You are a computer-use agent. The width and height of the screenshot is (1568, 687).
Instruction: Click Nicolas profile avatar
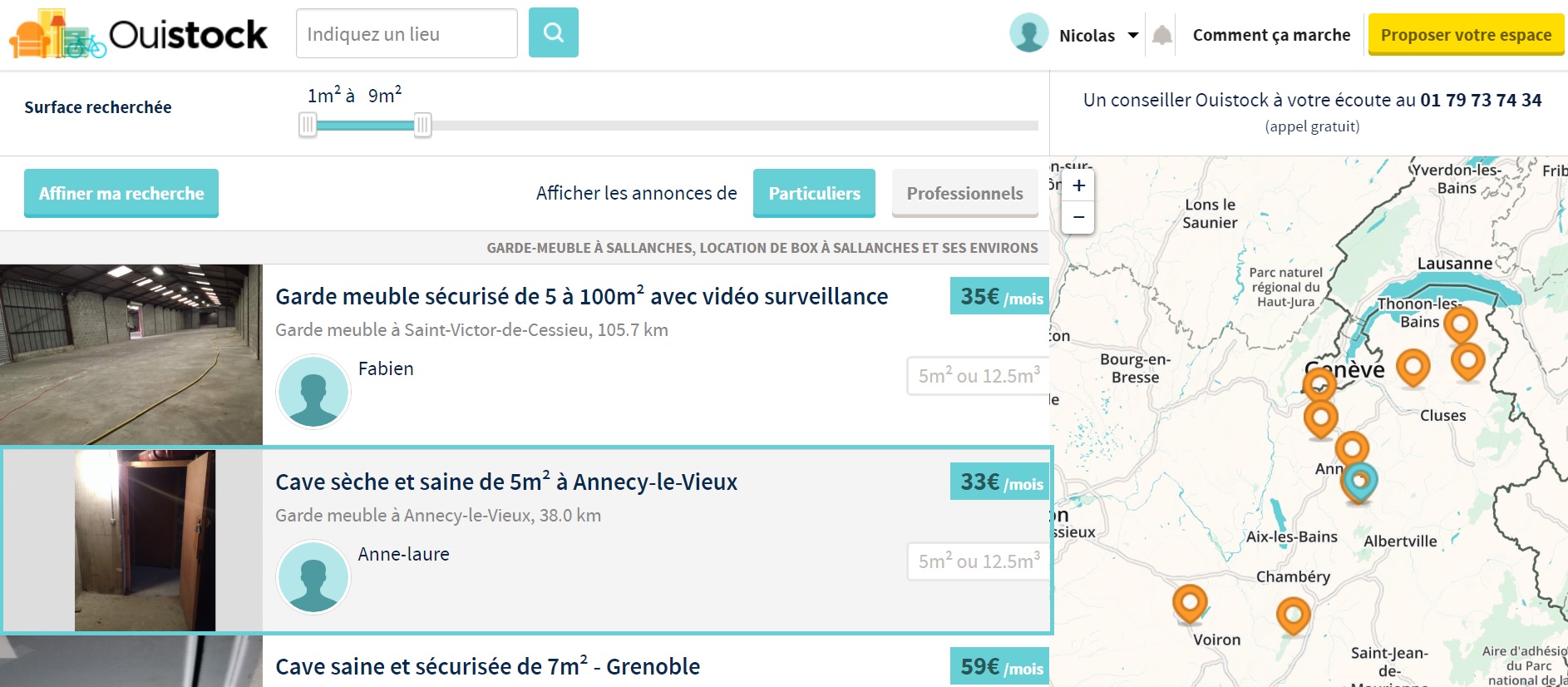[x=1028, y=33]
